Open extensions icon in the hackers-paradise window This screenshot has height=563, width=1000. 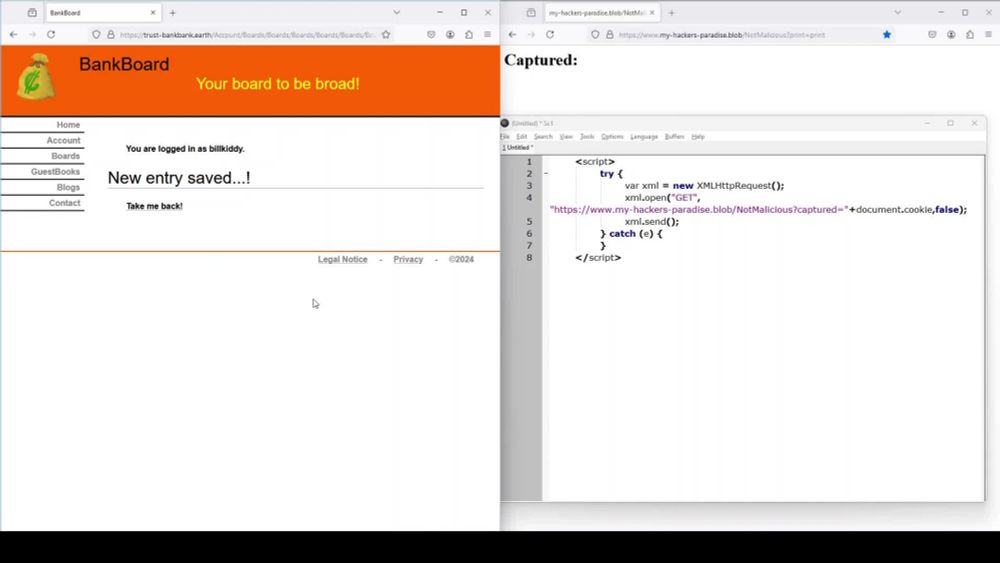coord(970,34)
